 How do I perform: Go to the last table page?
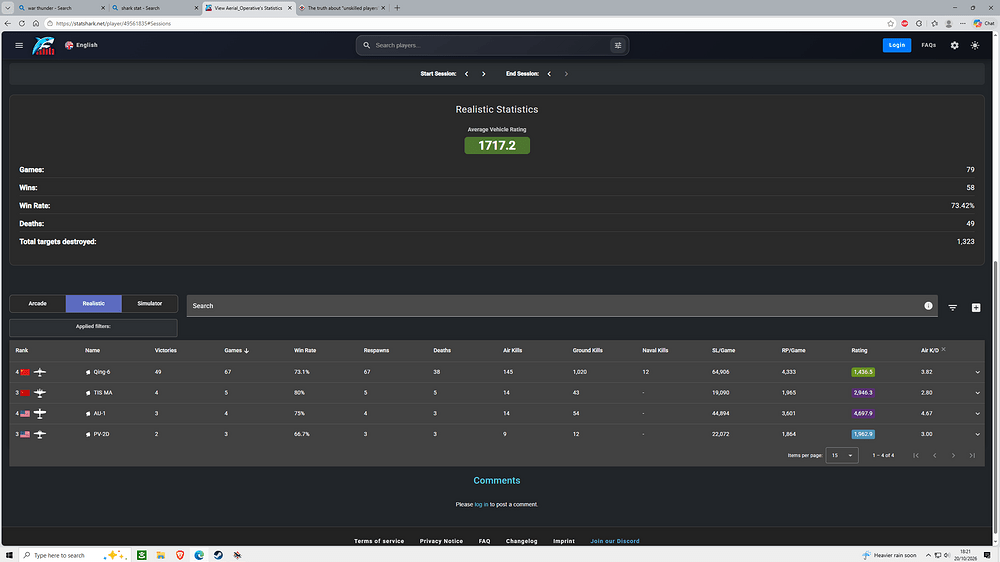point(972,455)
